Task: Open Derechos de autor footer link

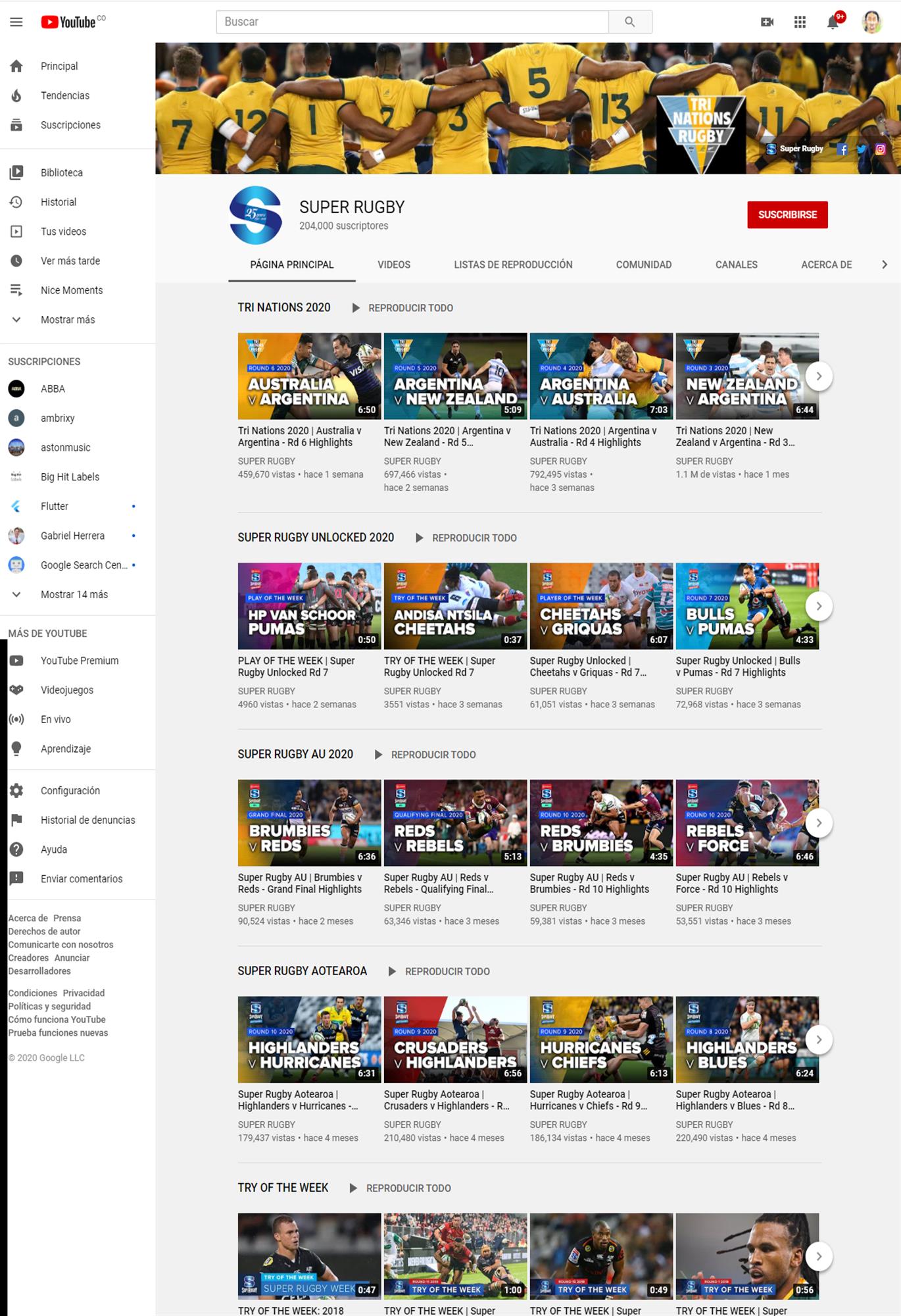Action: 44,932
